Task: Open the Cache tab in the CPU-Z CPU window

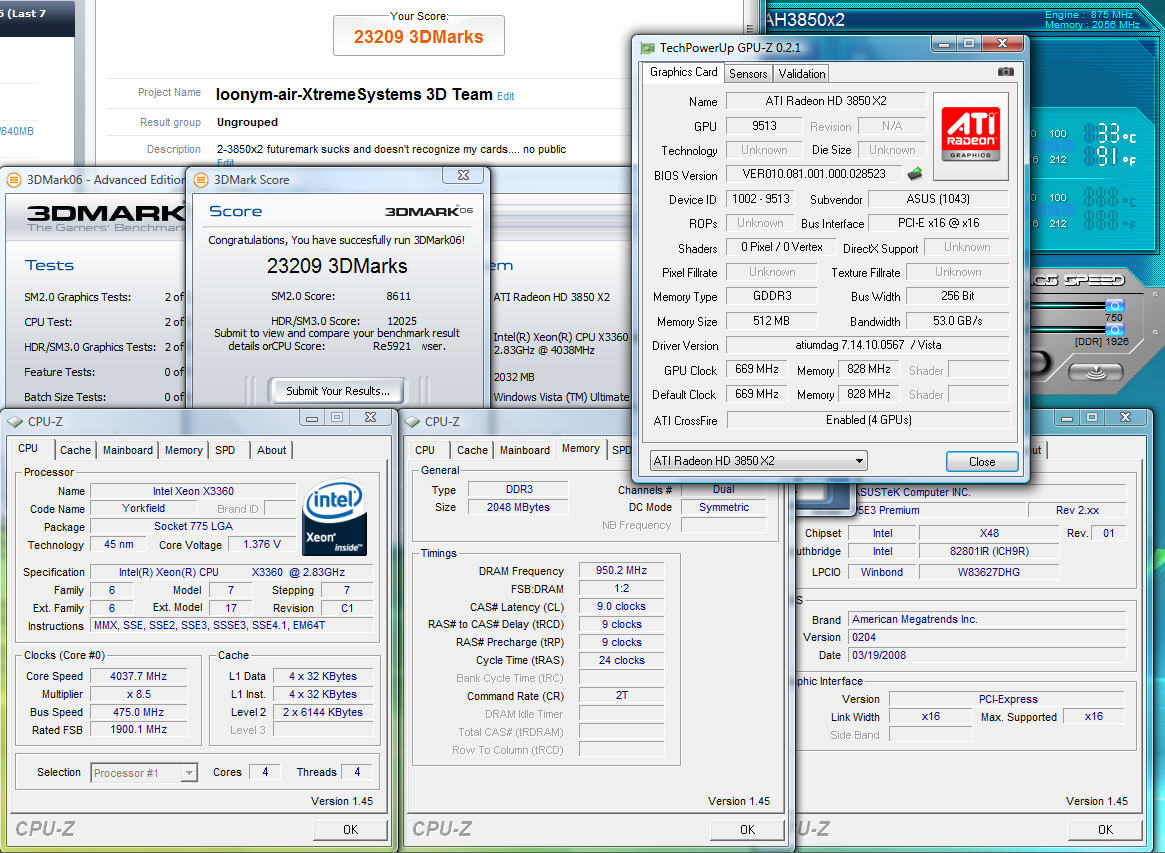Action: point(75,450)
